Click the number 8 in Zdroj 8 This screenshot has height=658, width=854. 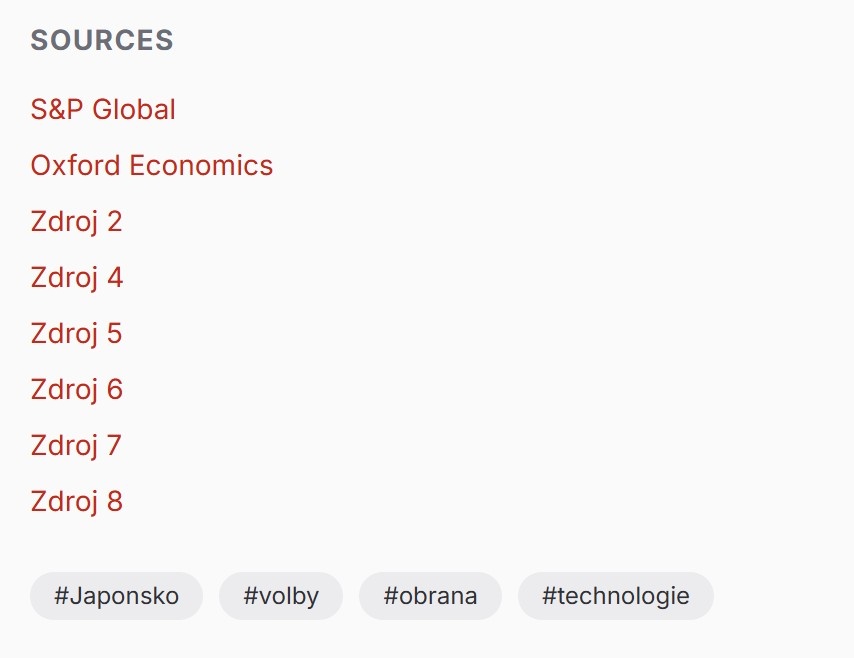coord(114,501)
